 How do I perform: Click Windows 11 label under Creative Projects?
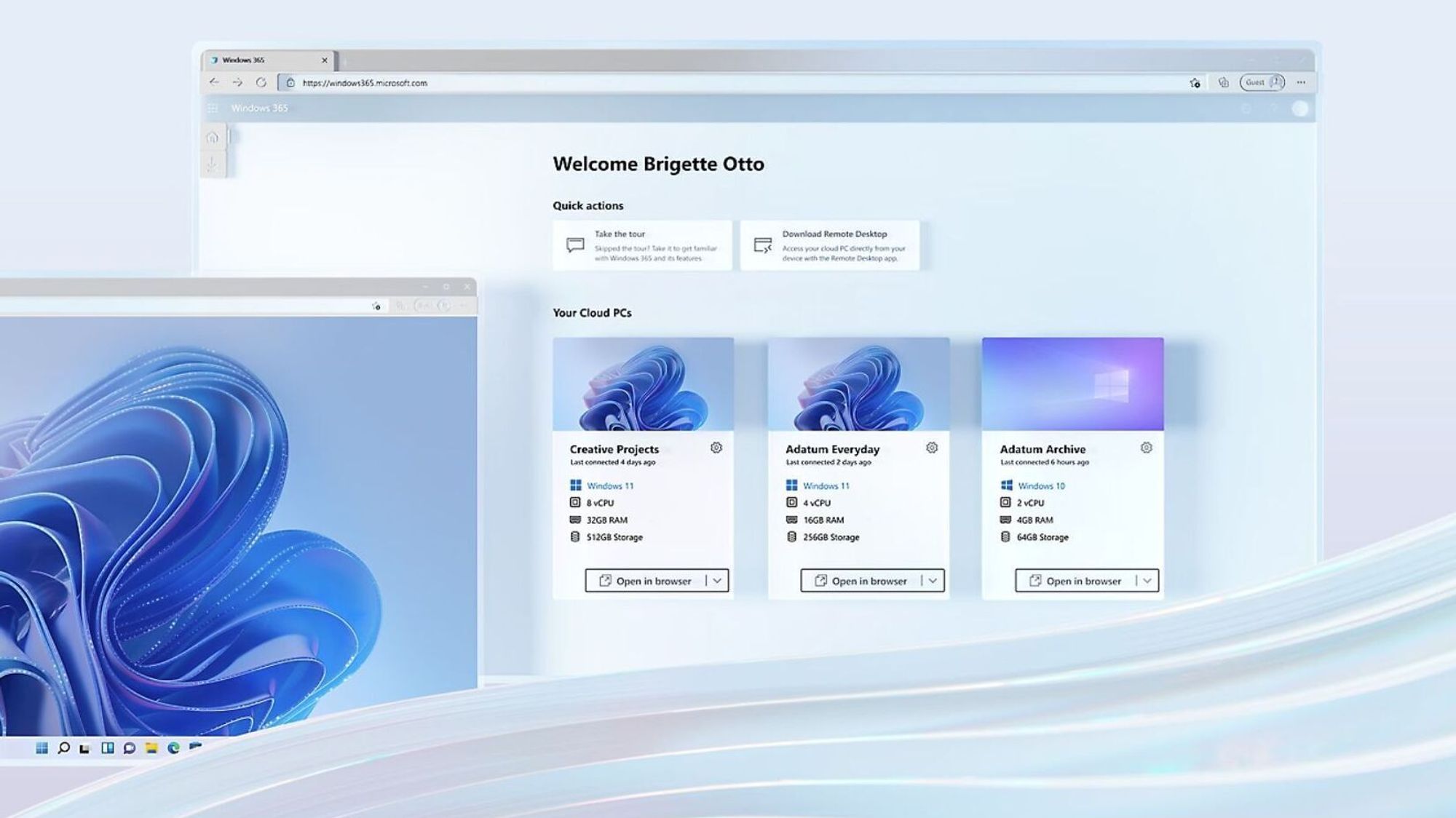point(610,486)
